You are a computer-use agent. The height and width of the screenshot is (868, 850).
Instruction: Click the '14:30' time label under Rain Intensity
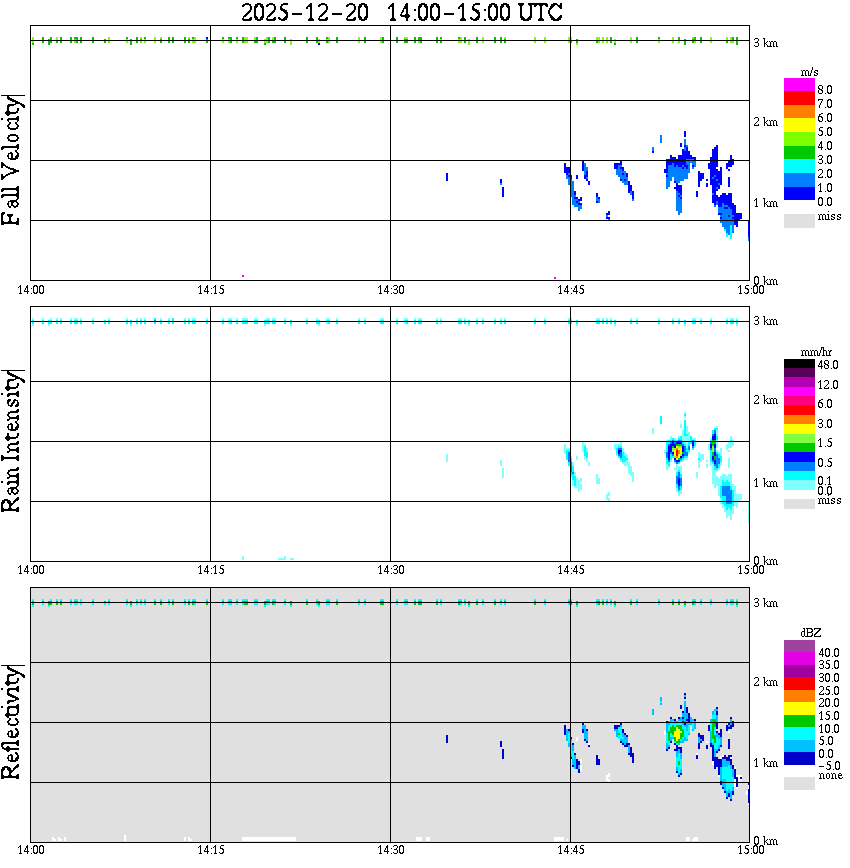[391, 570]
